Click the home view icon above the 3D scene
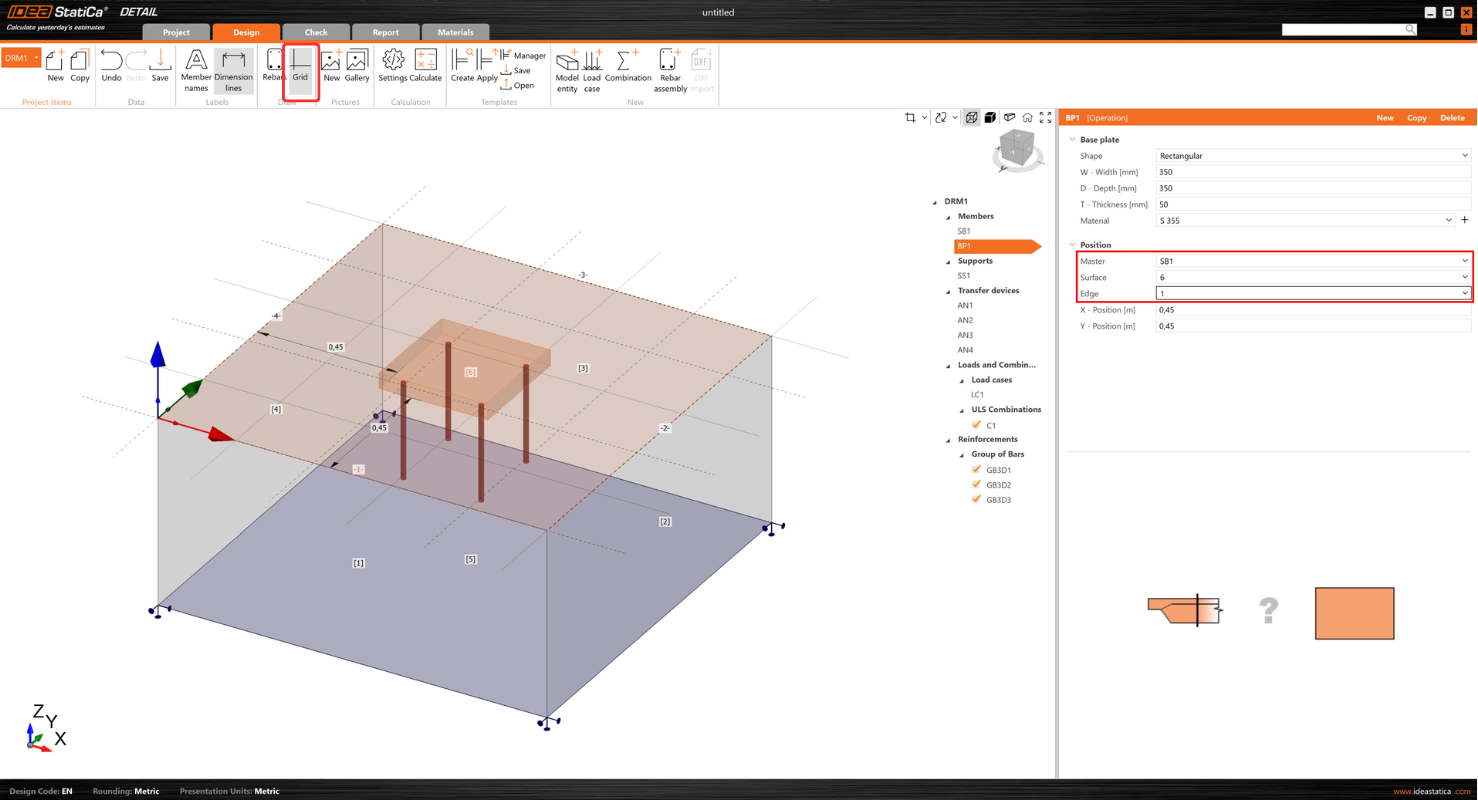Screen dimensions: 1478x800 click(1028, 117)
